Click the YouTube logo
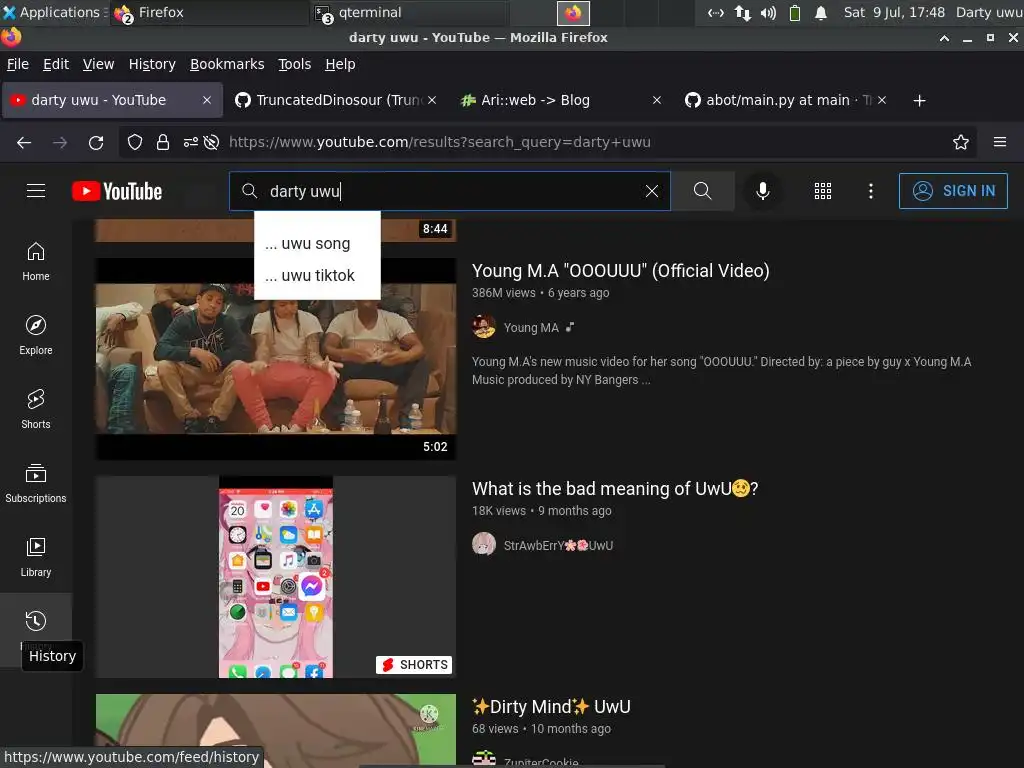Image resolution: width=1024 pixels, height=768 pixels. pos(117,191)
